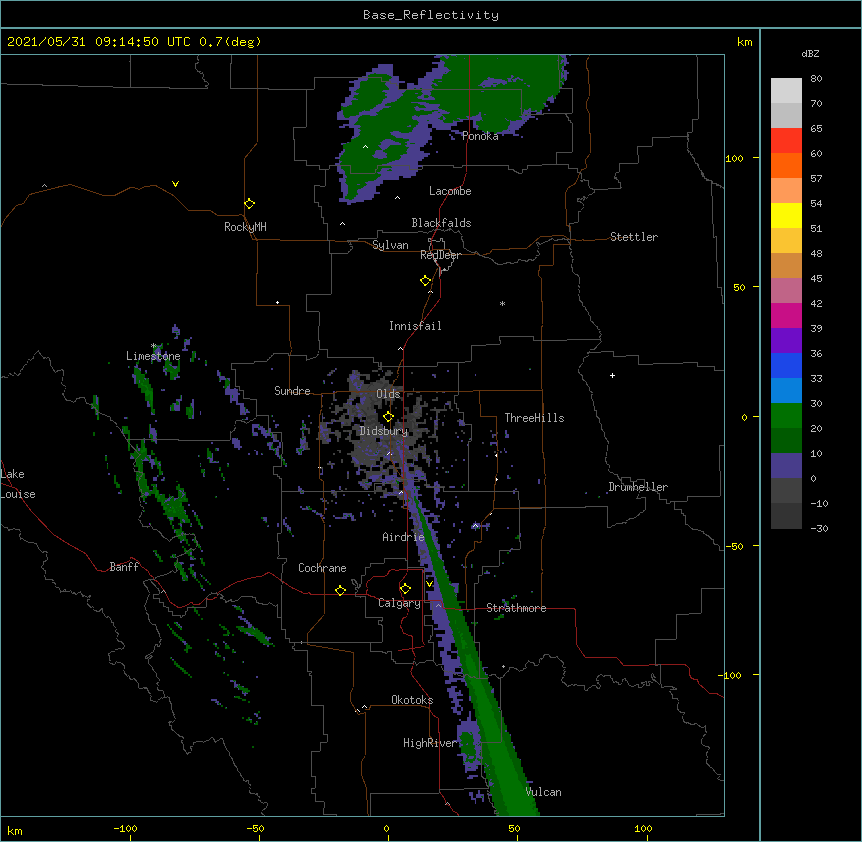862x842 pixels.
Task: Click the Drumheller city label
Action: 638,487
